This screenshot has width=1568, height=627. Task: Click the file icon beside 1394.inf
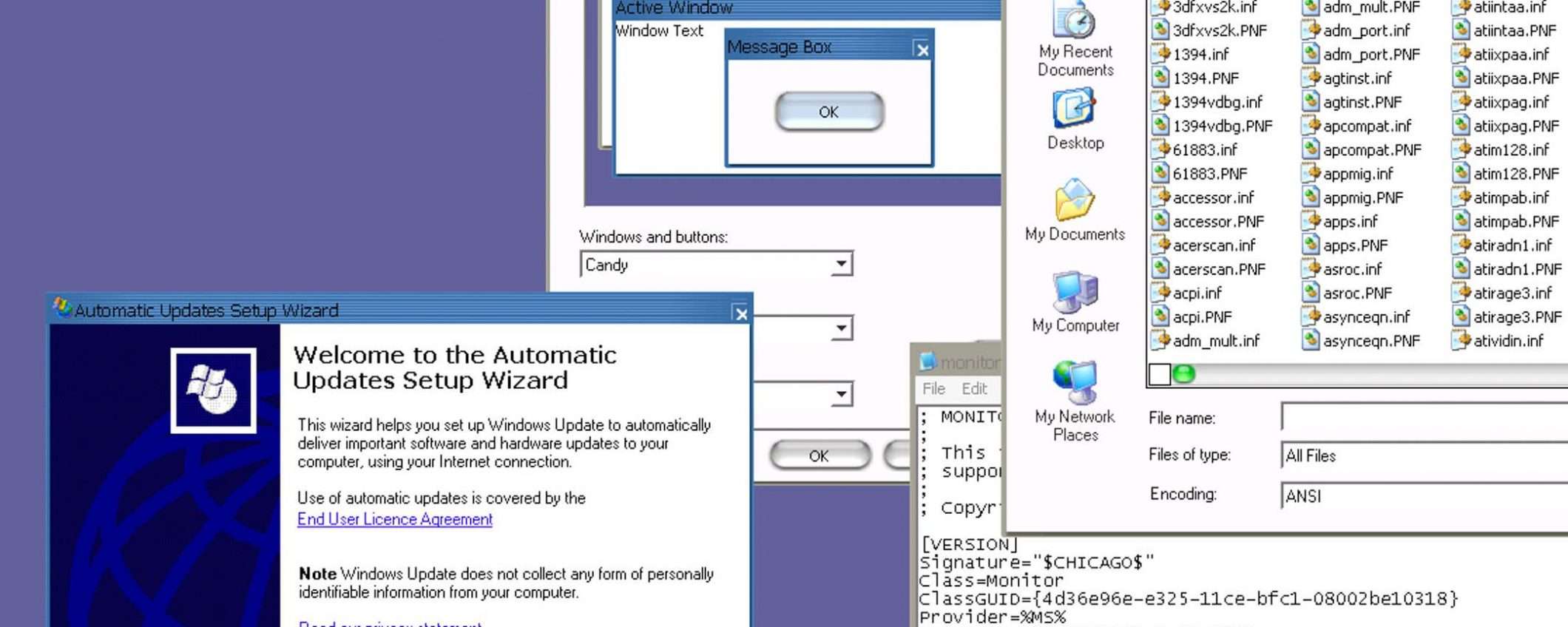(x=1160, y=54)
